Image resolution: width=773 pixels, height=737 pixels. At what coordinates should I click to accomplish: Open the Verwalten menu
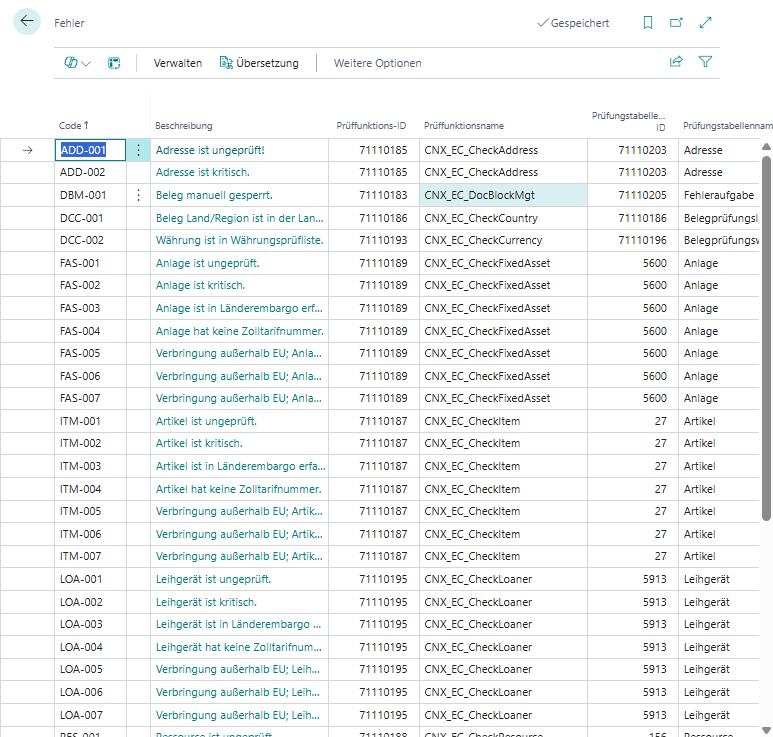[177, 63]
